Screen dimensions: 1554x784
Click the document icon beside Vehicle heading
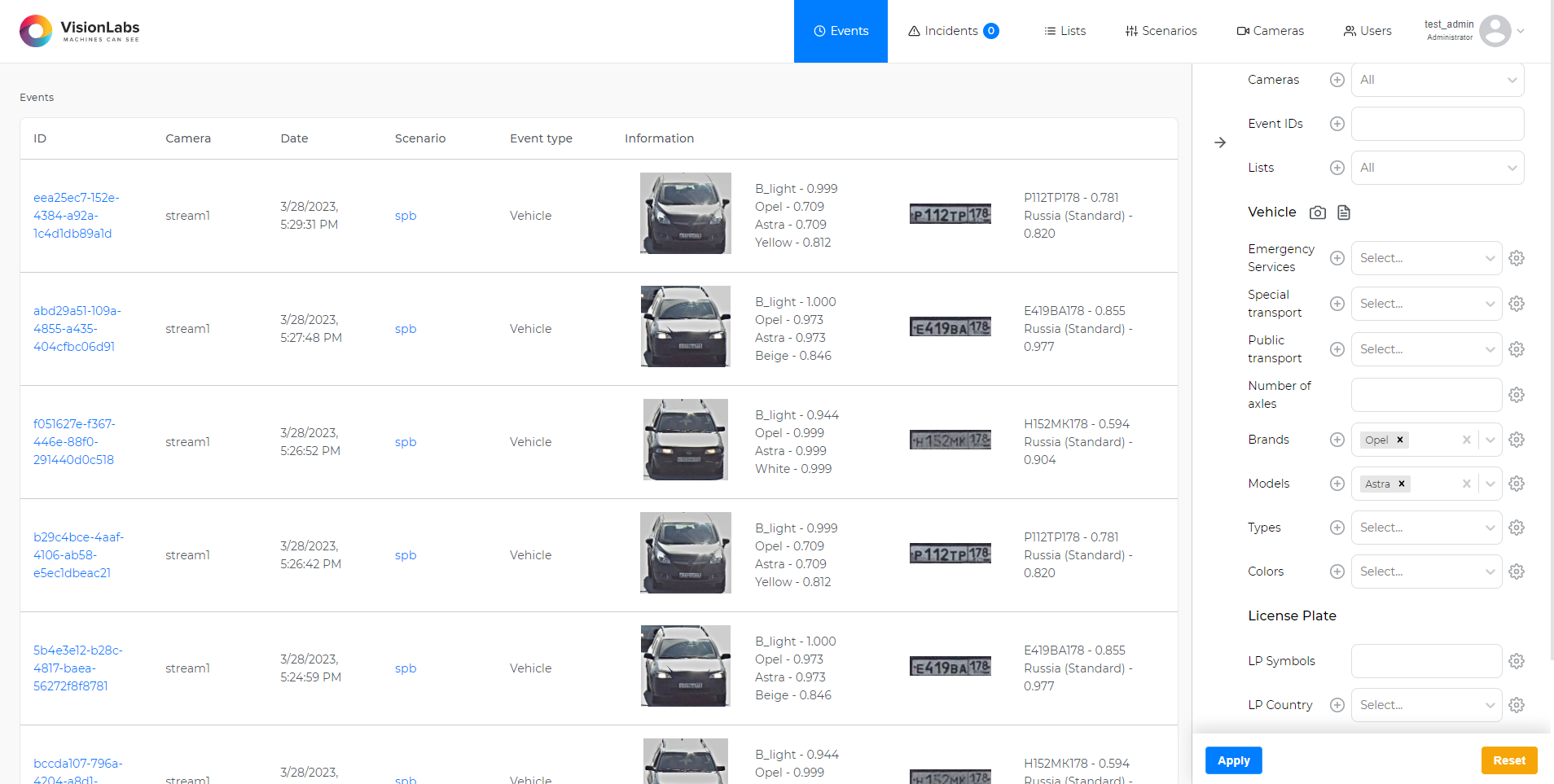tap(1344, 212)
